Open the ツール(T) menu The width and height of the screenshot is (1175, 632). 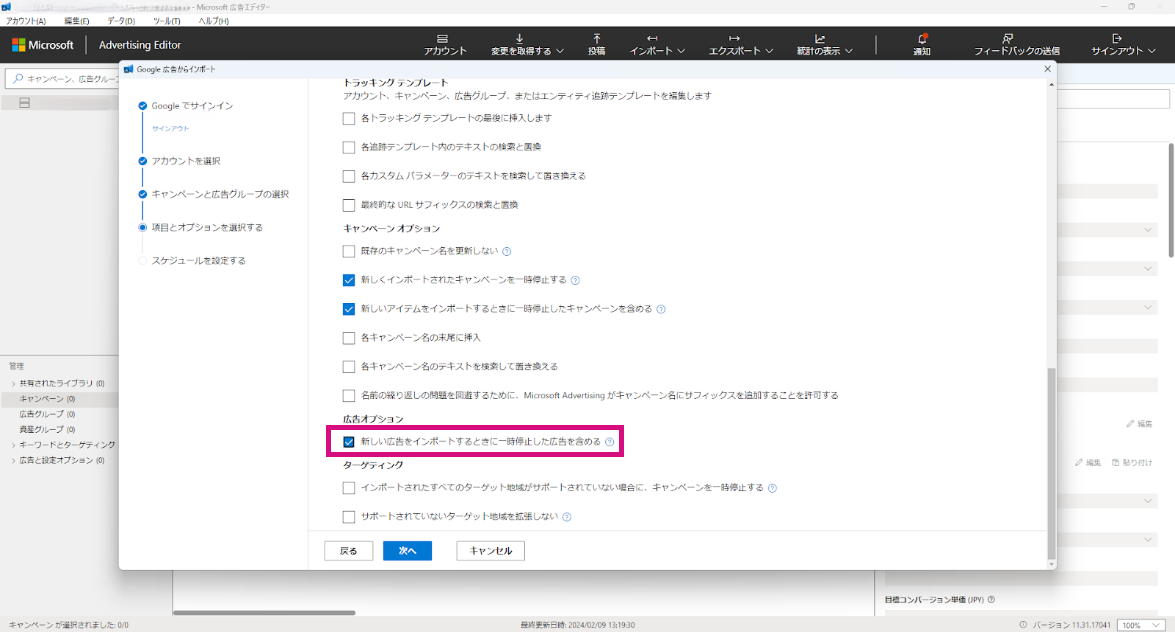[x=166, y=21]
